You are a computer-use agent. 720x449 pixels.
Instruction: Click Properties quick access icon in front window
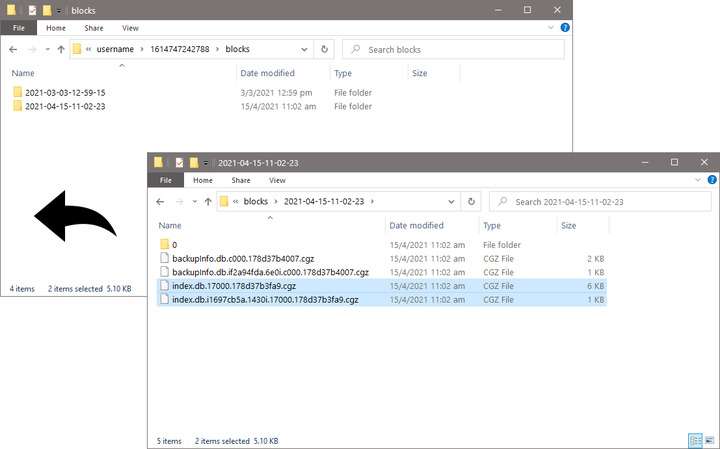[x=179, y=162]
